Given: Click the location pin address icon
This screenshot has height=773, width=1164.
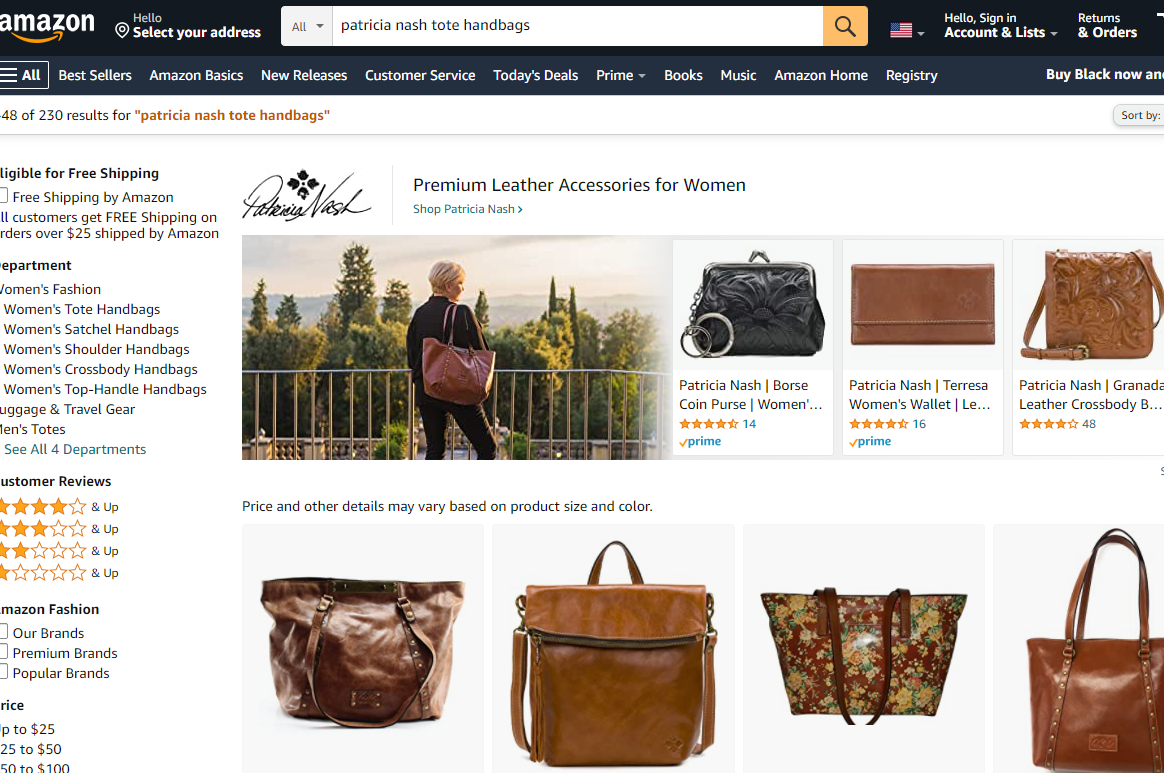Looking at the screenshot, I should tap(122, 30).
